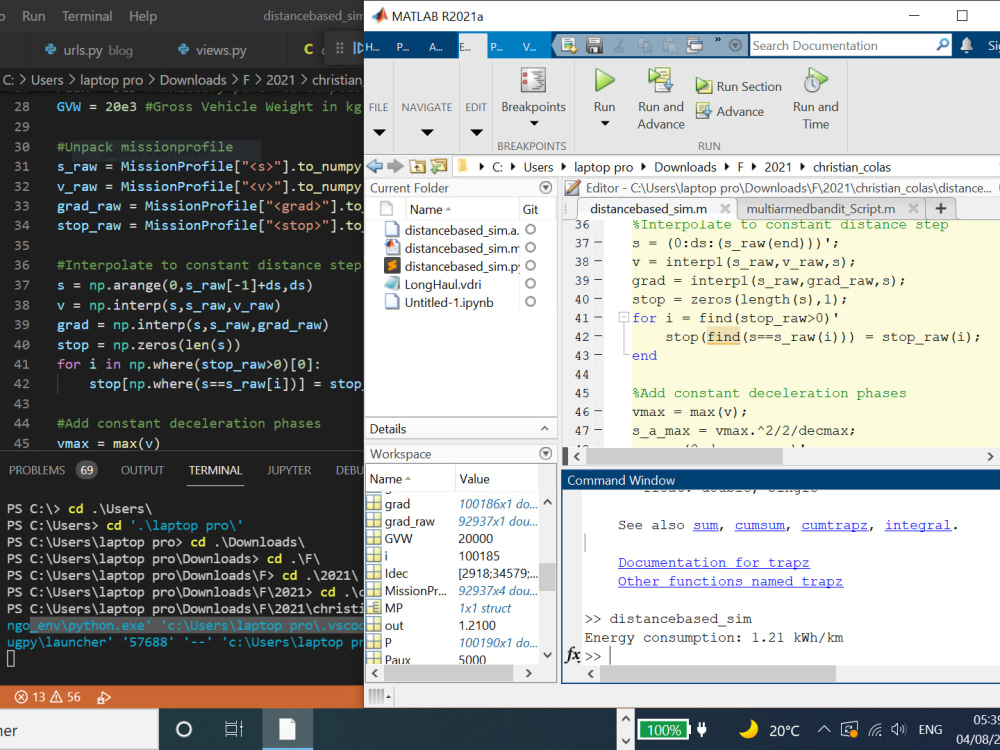Click the green Run button icon
This screenshot has width=1000, height=750.
[x=604, y=80]
